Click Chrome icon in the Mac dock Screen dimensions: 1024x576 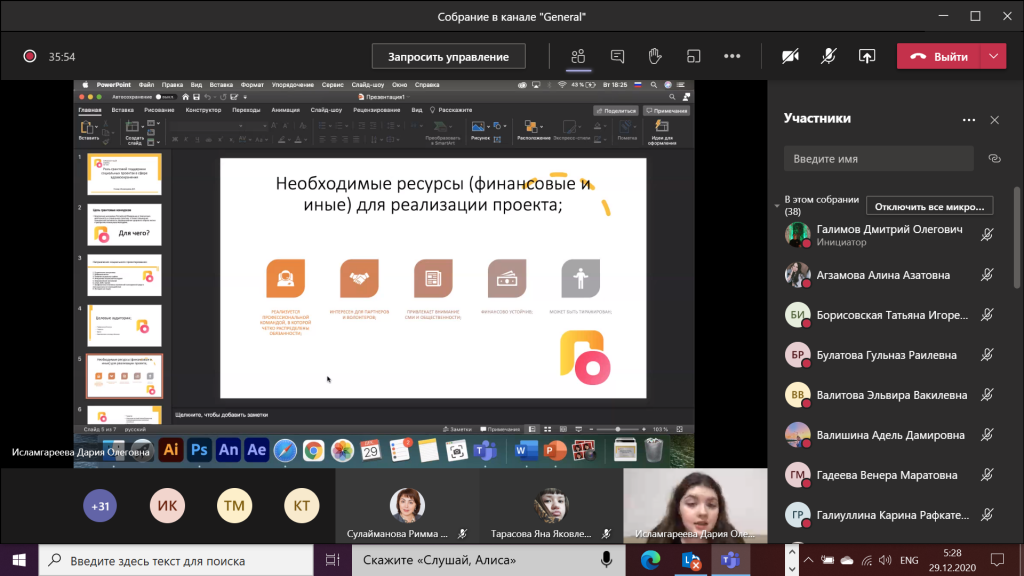(x=313, y=451)
